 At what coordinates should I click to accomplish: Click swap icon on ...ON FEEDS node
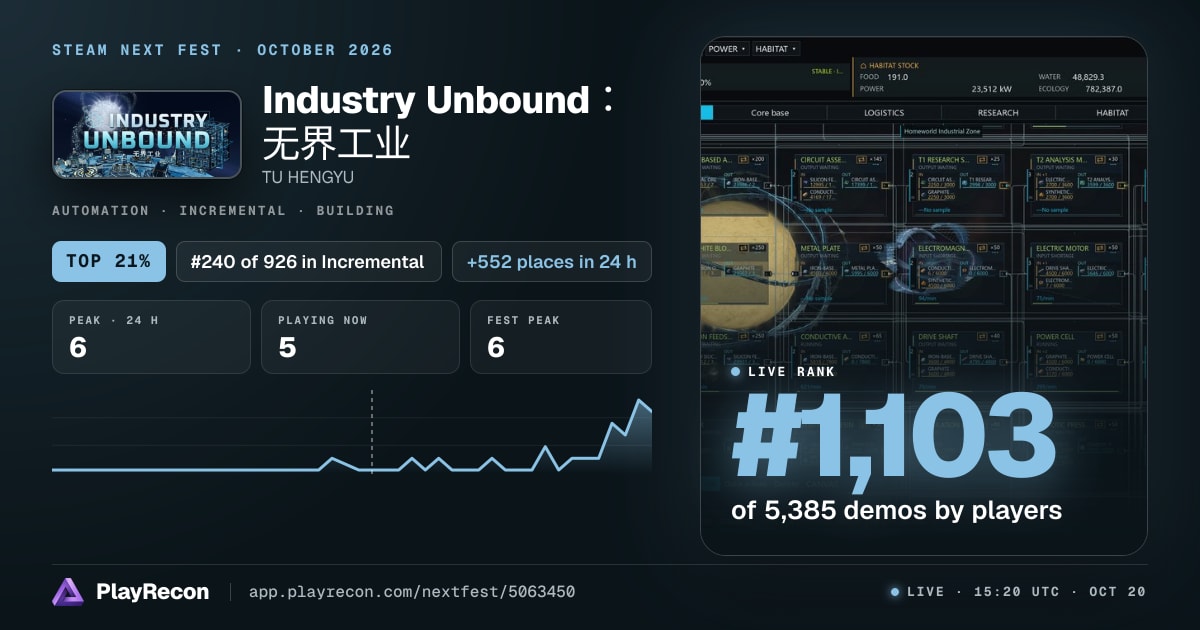(743, 336)
